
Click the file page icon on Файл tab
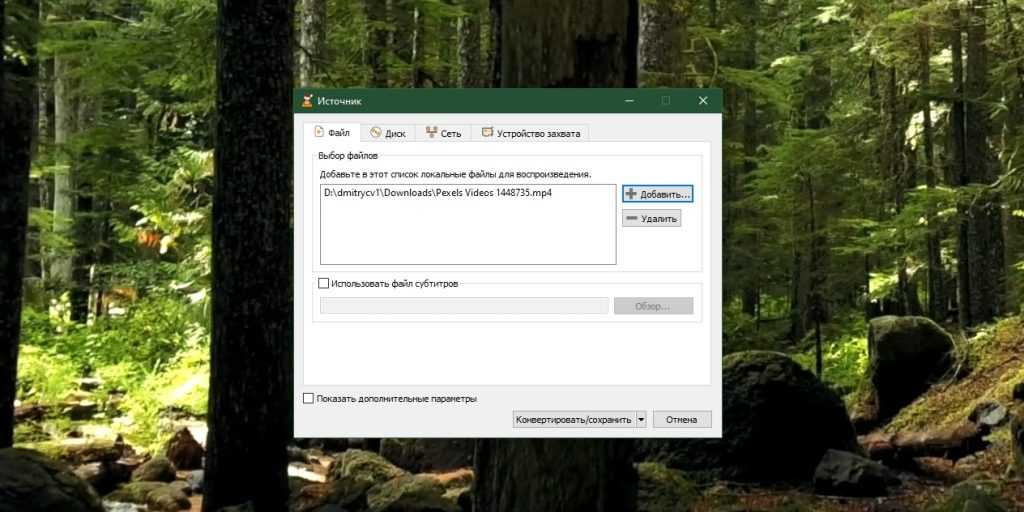click(x=319, y=132)
